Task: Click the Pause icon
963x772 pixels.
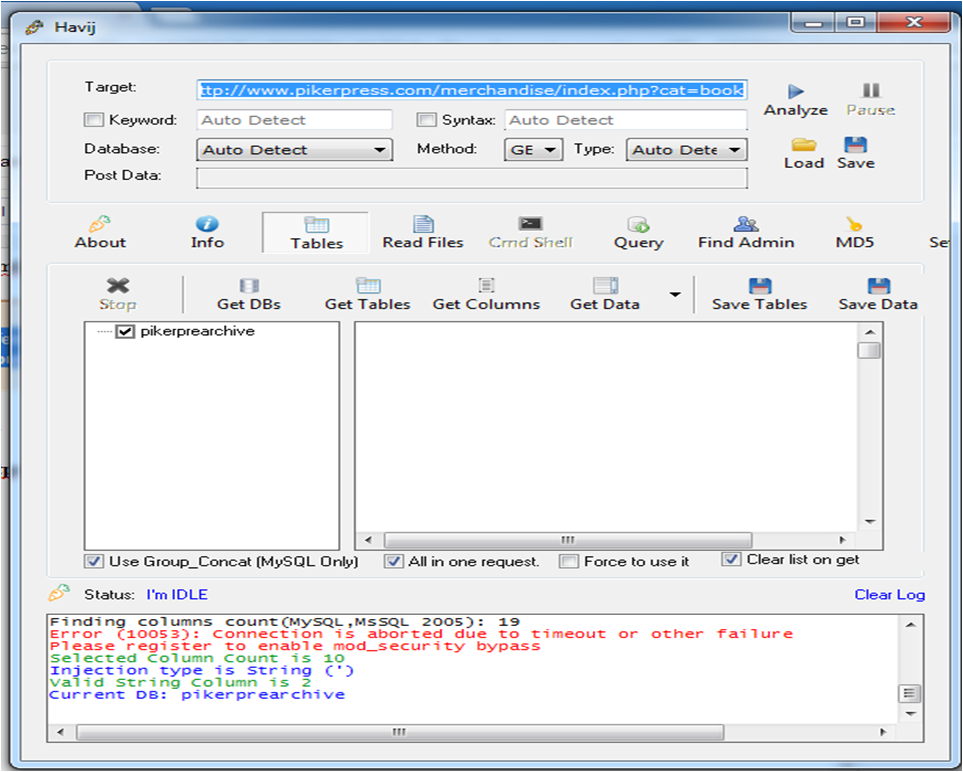Action: [x=870, y=91]
